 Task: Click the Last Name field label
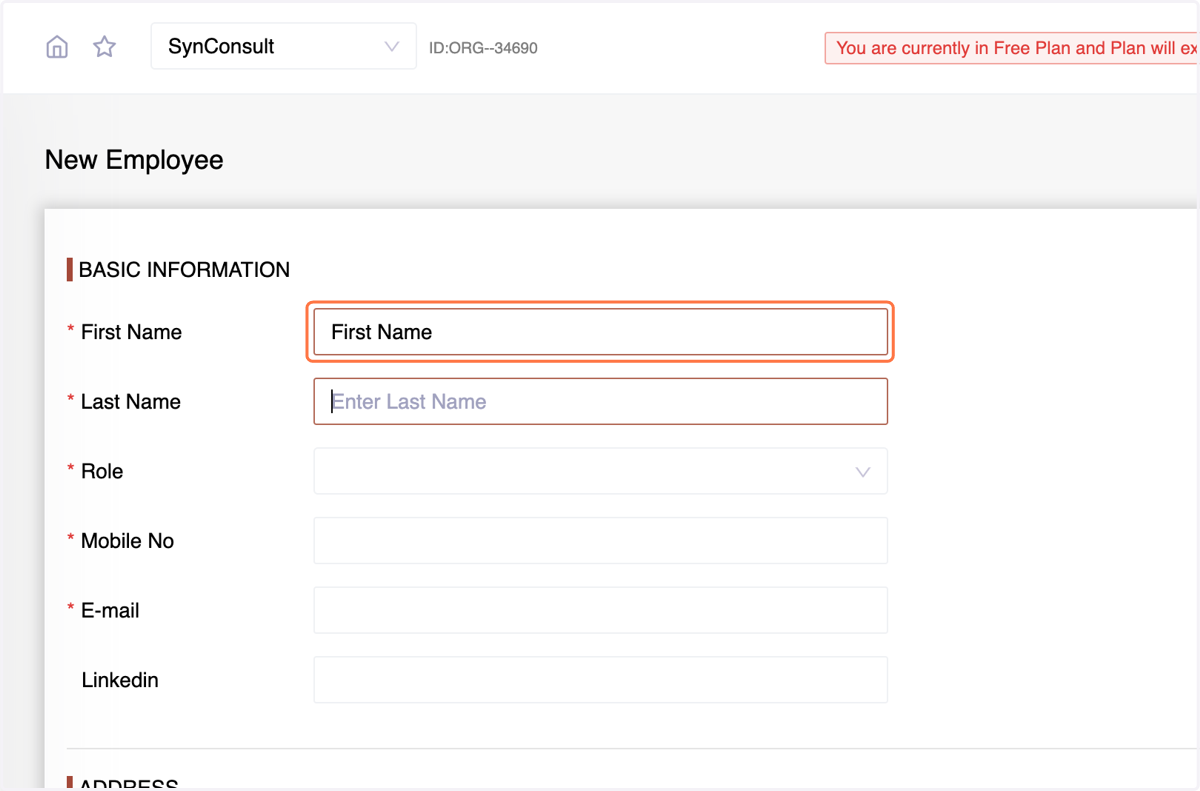pos(131,402)
